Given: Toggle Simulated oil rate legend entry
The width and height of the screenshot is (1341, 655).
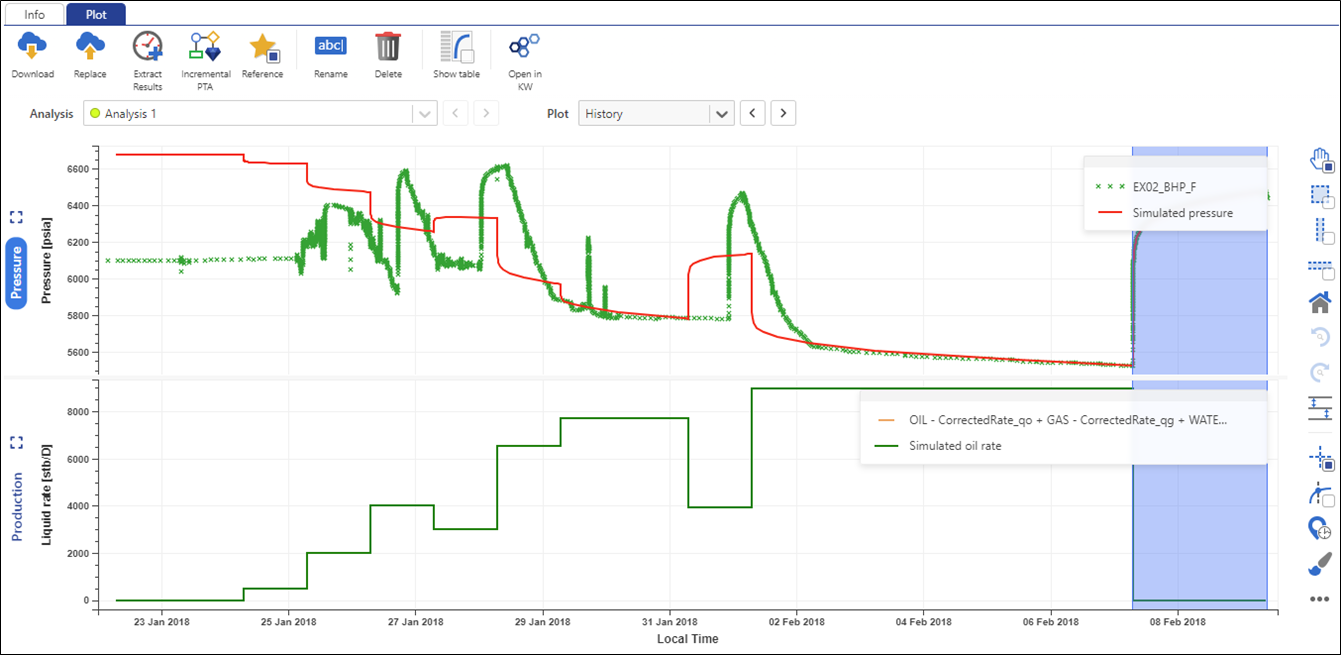Looking at the screenshot, I should [938, 446].
